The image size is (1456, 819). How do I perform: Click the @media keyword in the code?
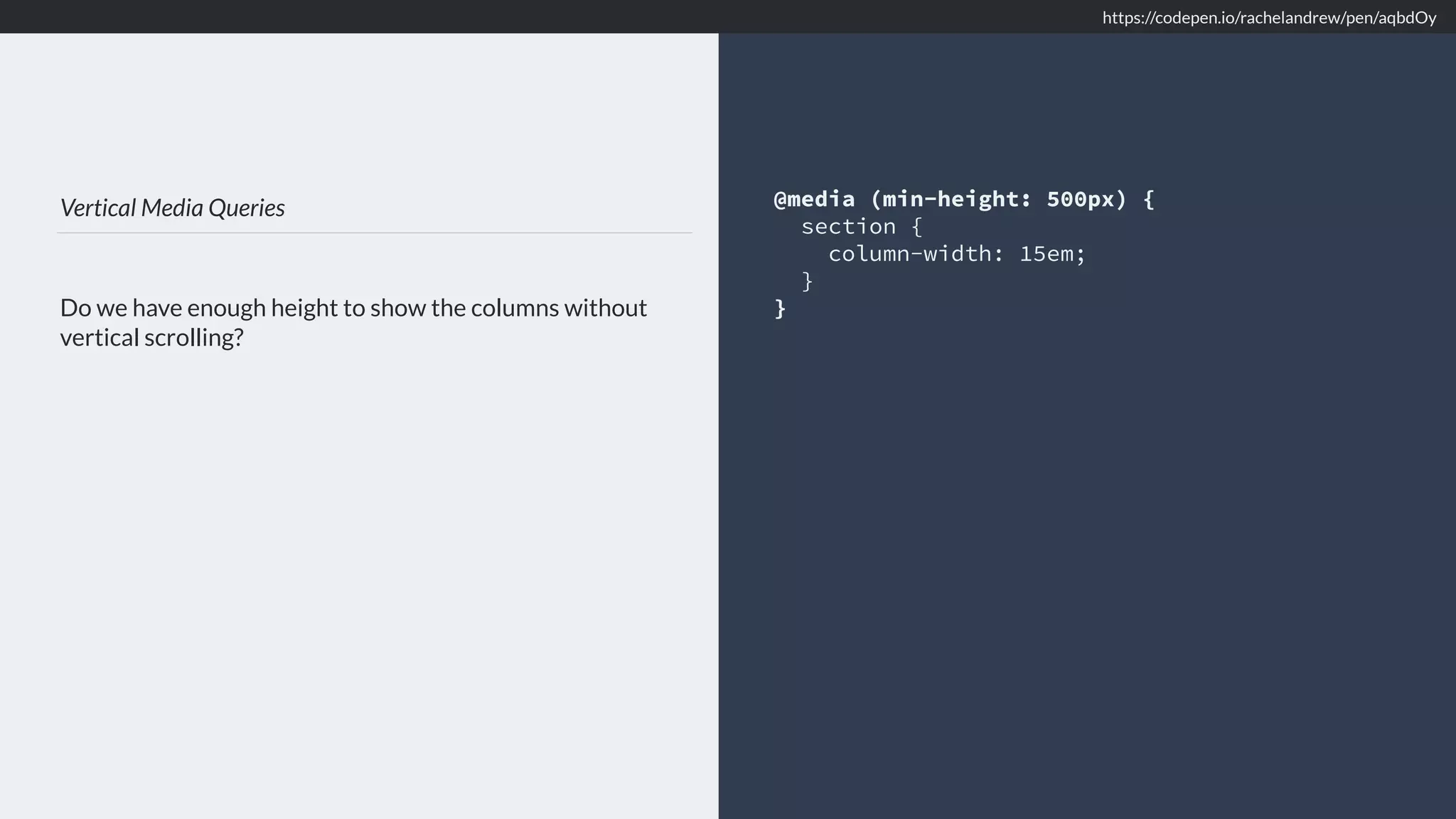814,199
